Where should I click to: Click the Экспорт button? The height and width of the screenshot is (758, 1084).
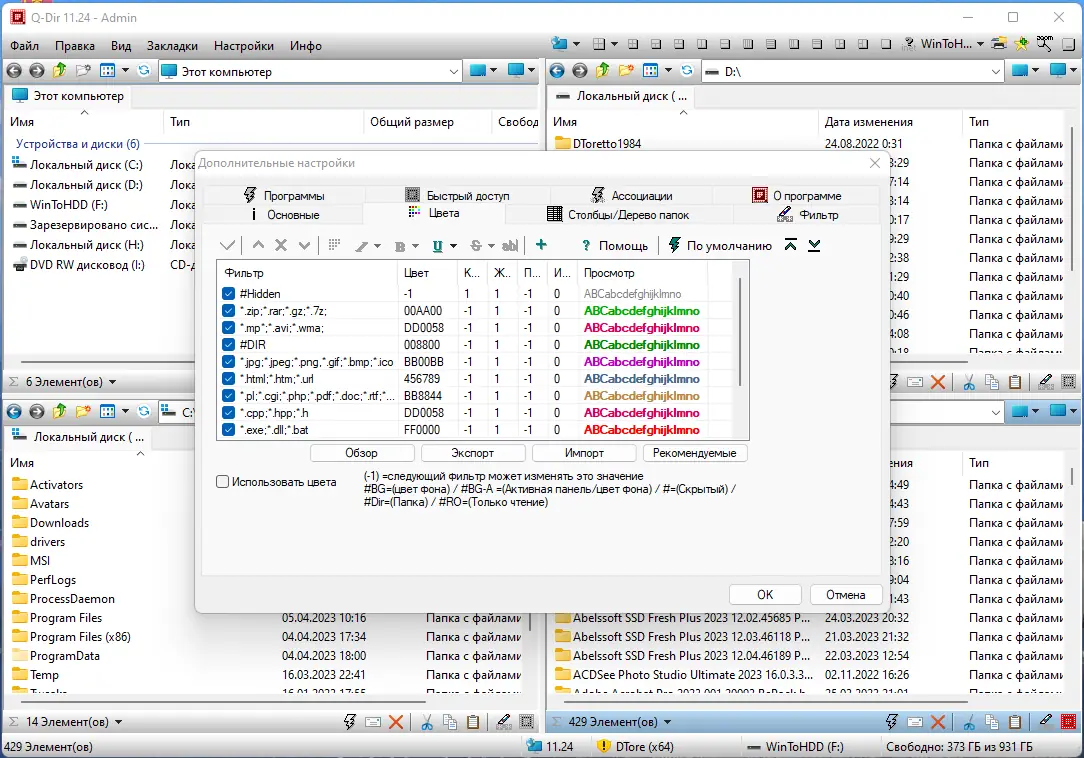[473, 453]
